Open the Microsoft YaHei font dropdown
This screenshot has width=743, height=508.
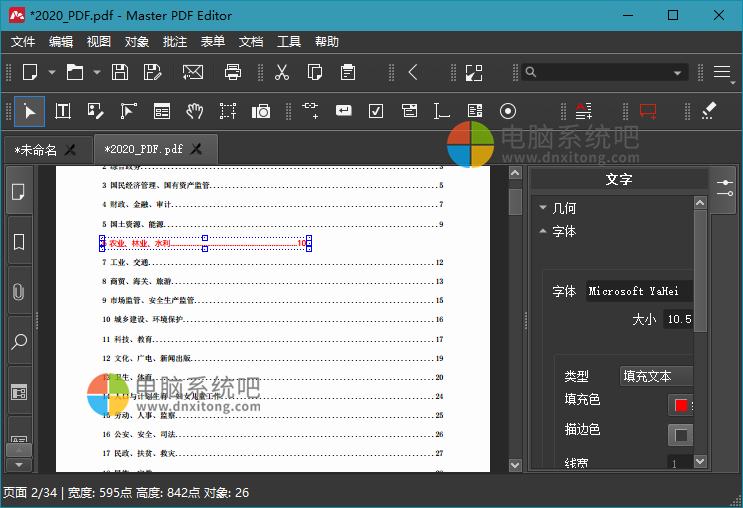[x=639, y=291]
